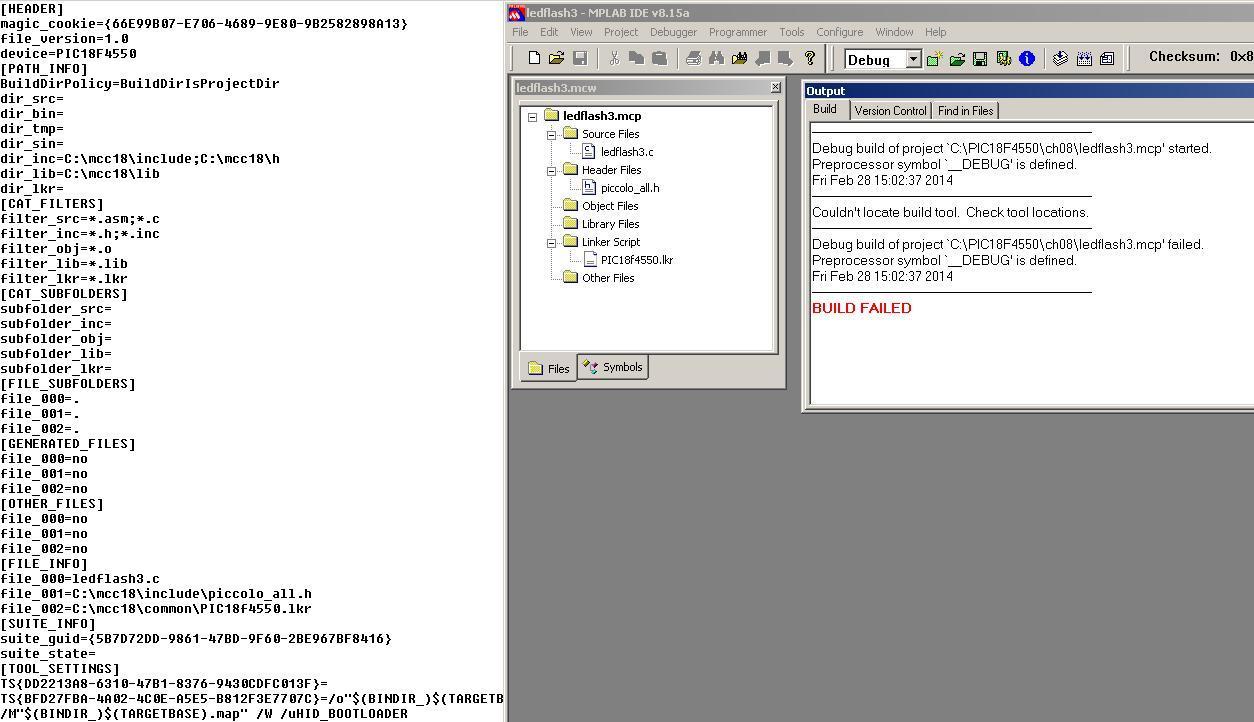
Task: Open the Edit menu
Action: pyautogui.click(x=549, y=32)
